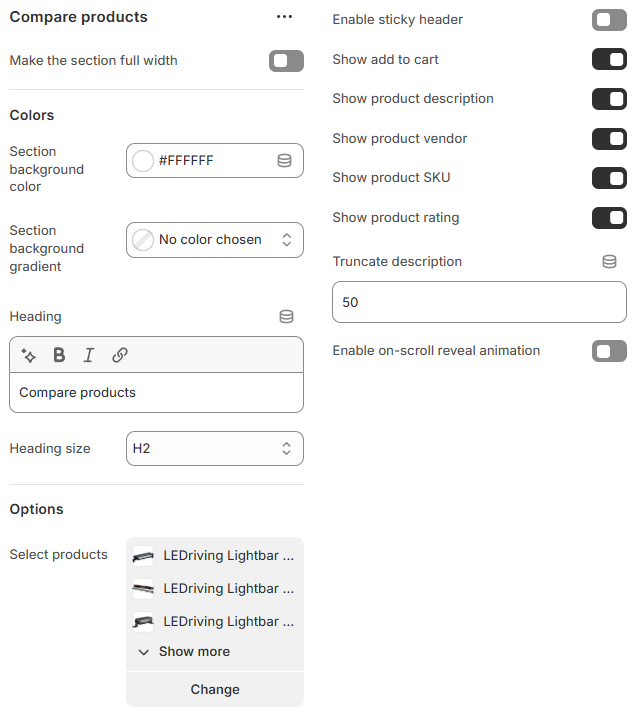Select the first LEDriving Lightbar product thumbnail
Screen dimensions: 637x714
tap(143, 556)
